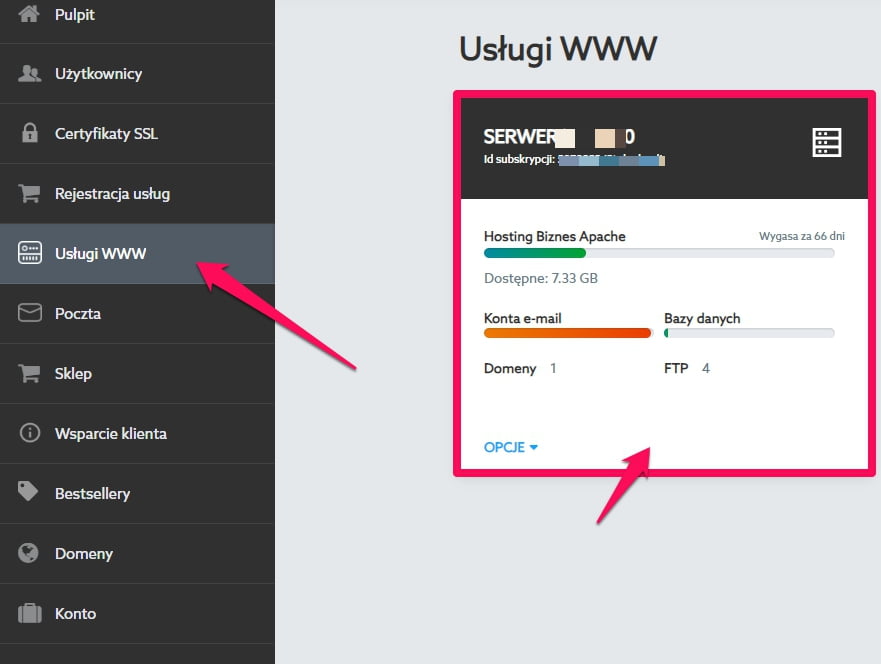Click the Użytkownicy users icon
This screenshot has width=881, height=664.
pos(29,74)
